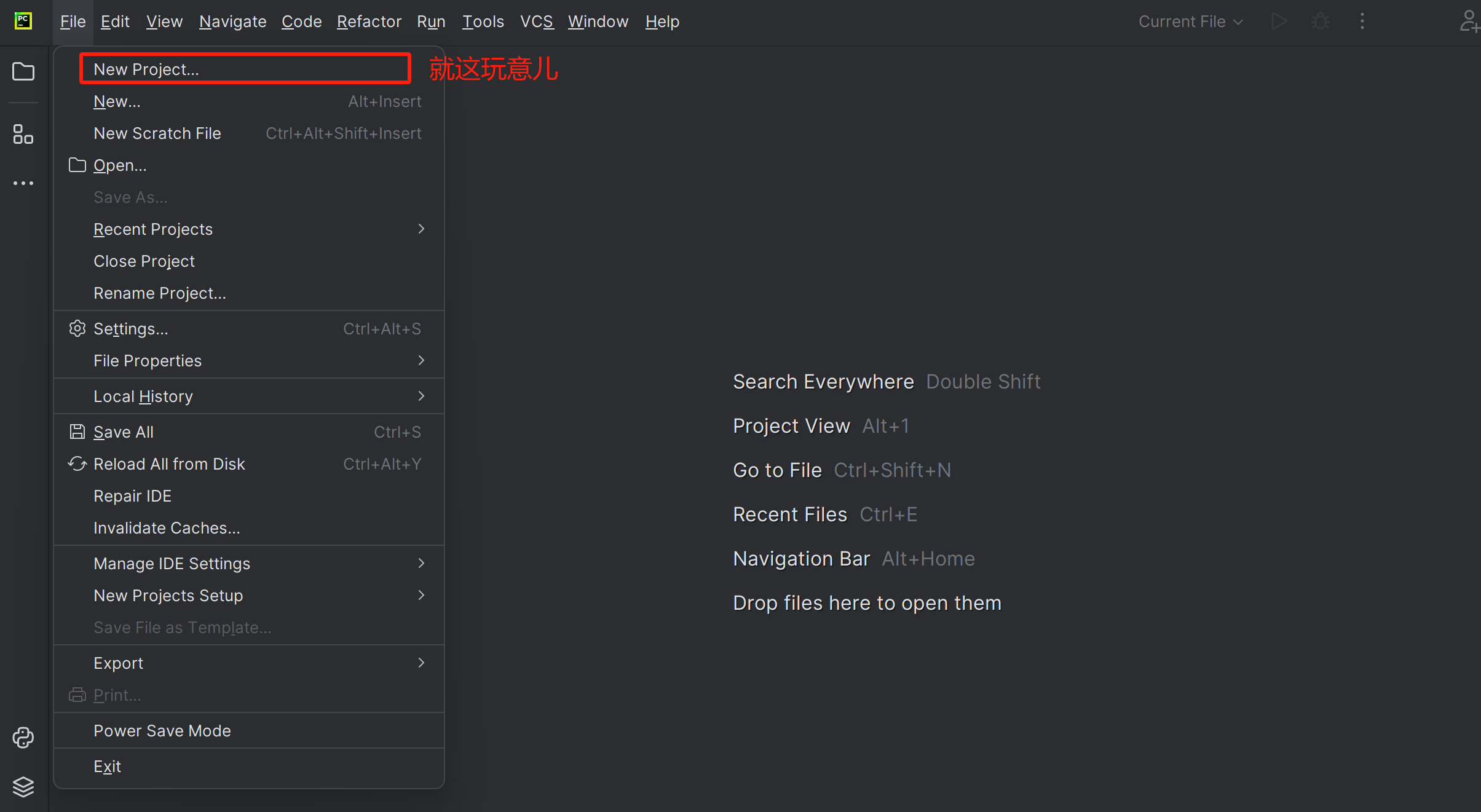Click the PyCharm logo icon
1481x812 pixels.
coord(23,21)
